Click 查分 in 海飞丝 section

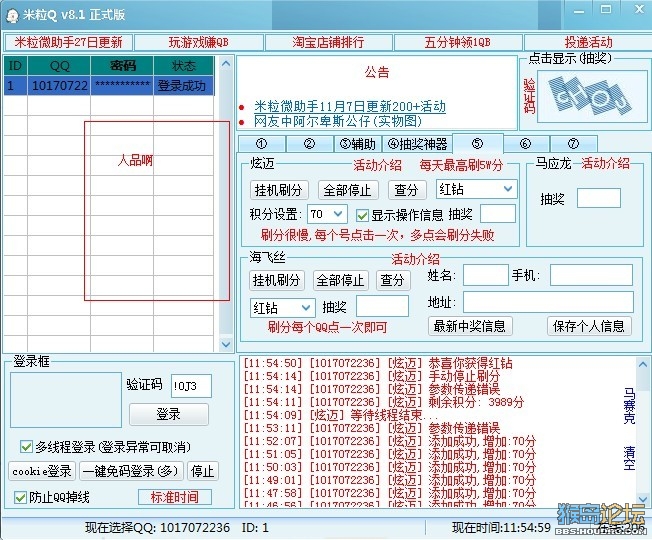[393, 280]
